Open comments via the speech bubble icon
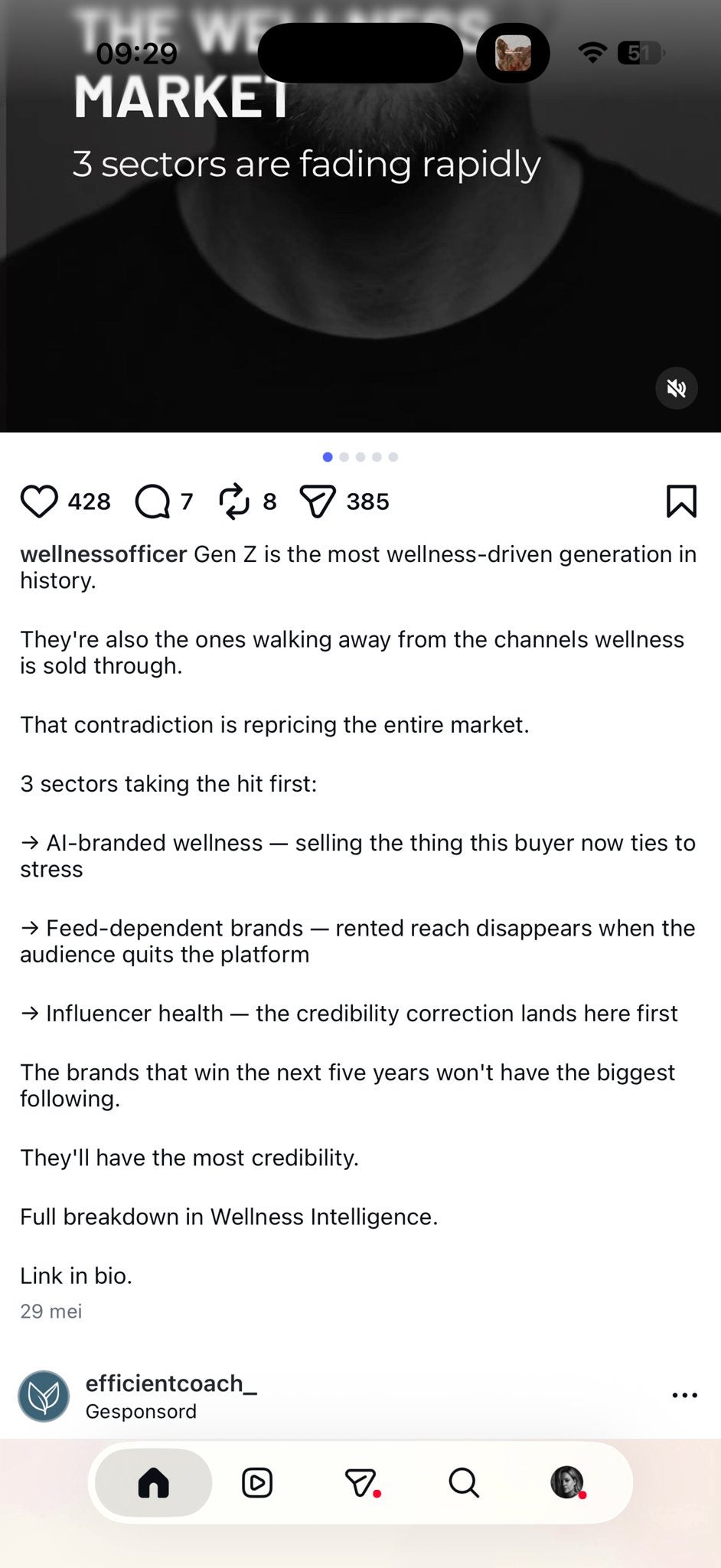The width and height of the screenshot is (721, 1568). coord(152,502)
